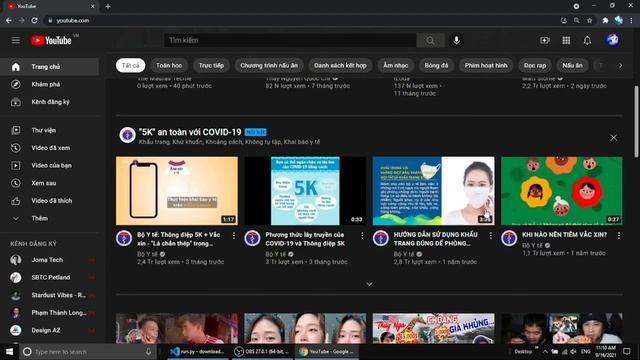Select Trang chủ in the sidebar
The width and height of the screenshot is (640, 360).
point(49,67)
